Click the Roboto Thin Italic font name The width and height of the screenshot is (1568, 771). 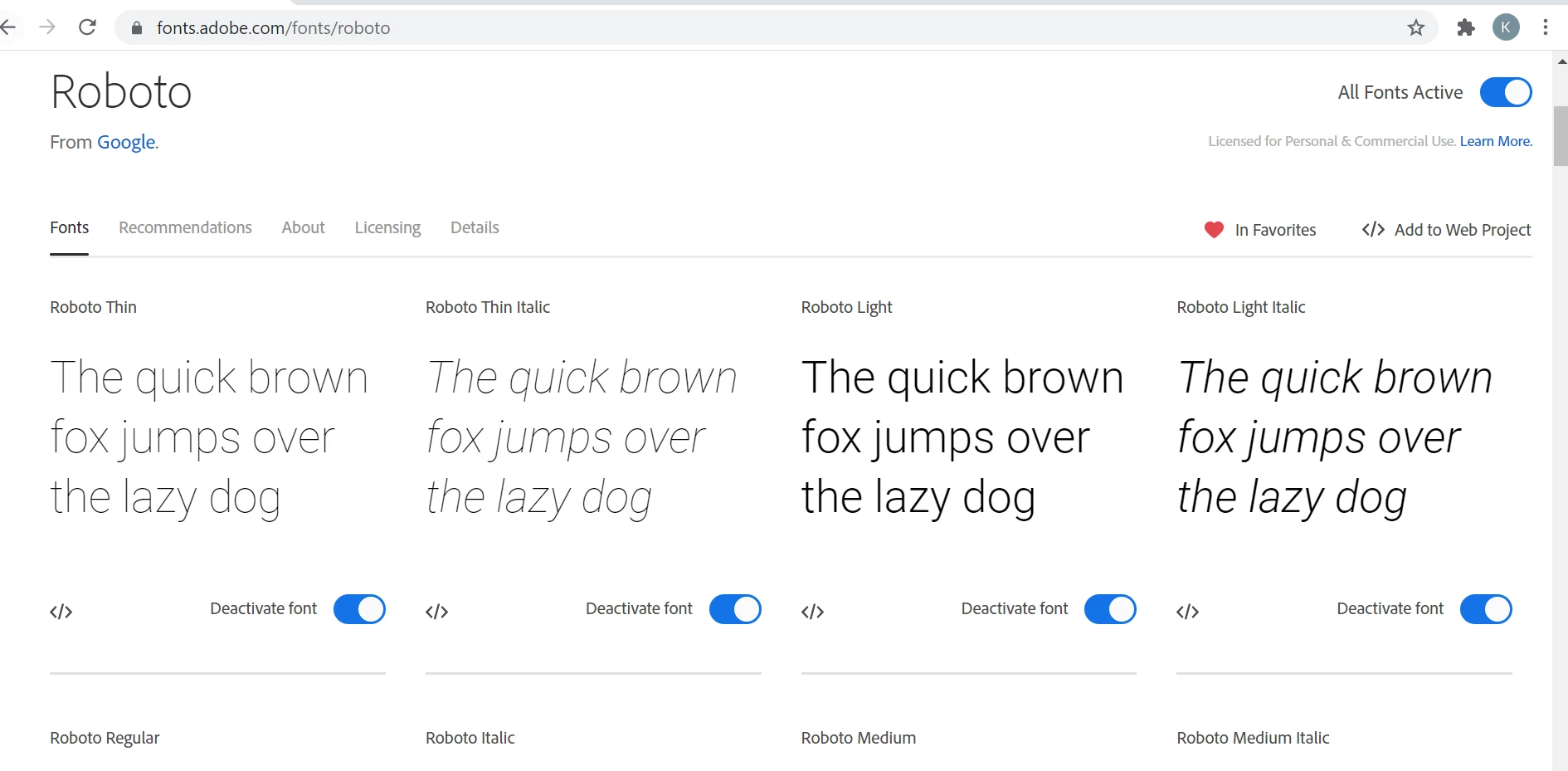(488, 307)
